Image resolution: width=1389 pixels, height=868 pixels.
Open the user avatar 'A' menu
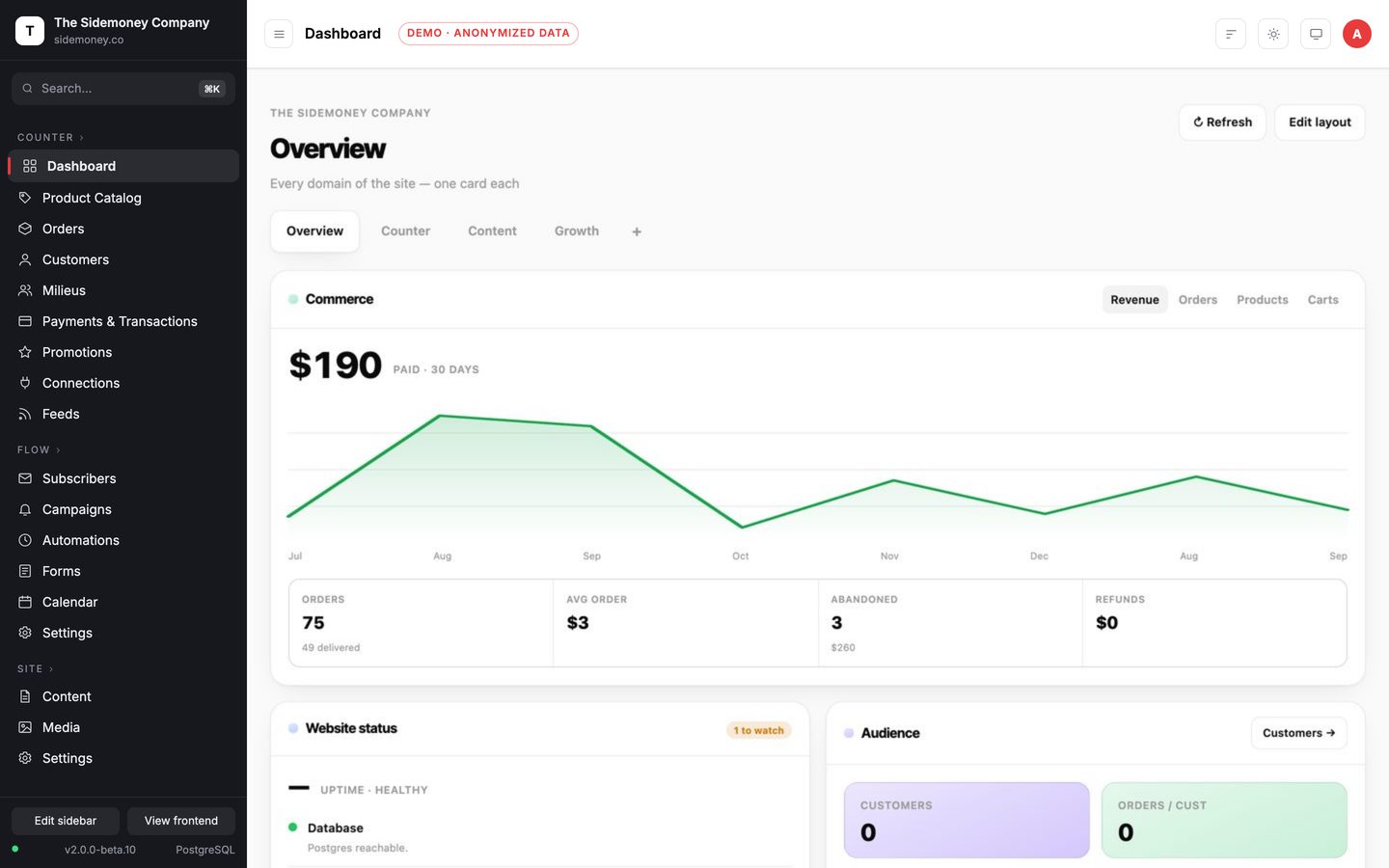click(1357, 34)
